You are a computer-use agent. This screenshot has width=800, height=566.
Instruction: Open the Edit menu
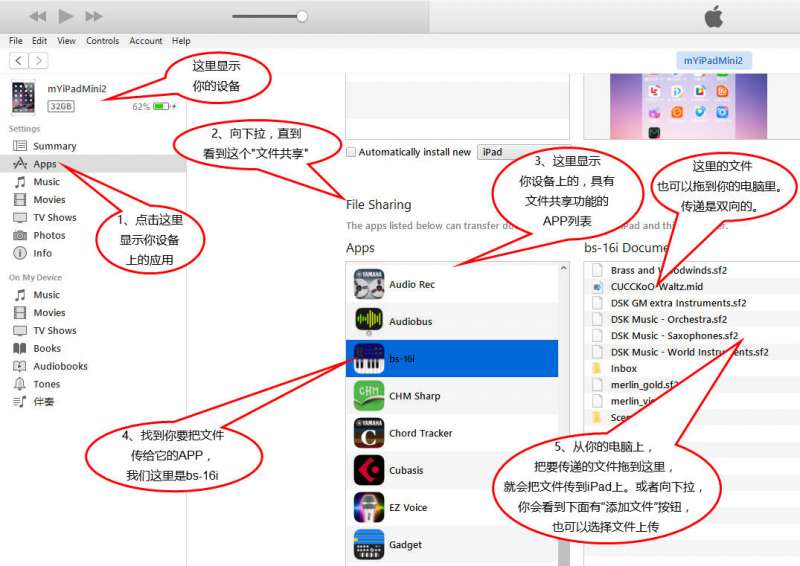39,41
